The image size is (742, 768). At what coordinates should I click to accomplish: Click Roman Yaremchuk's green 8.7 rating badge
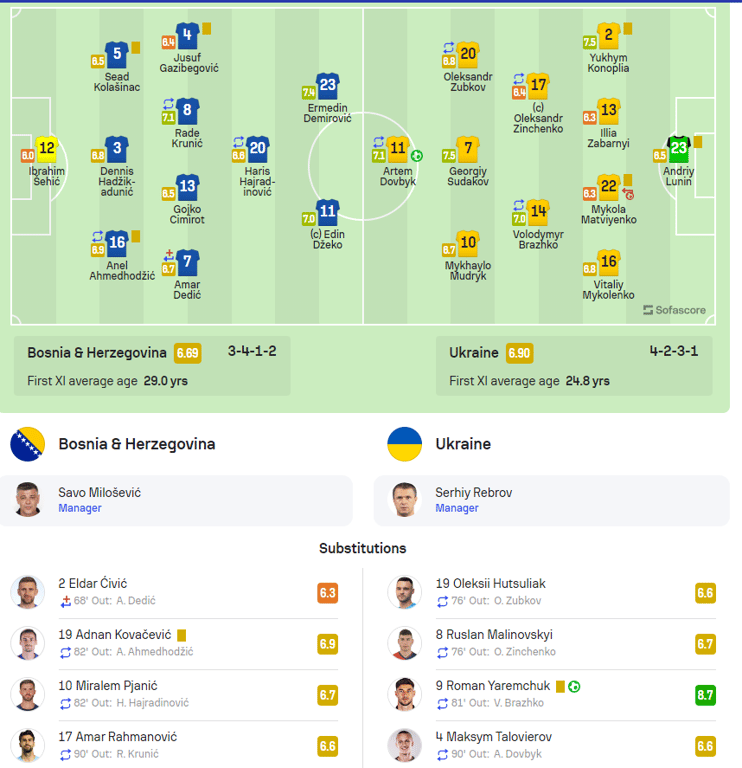click(x=705, y=696)
